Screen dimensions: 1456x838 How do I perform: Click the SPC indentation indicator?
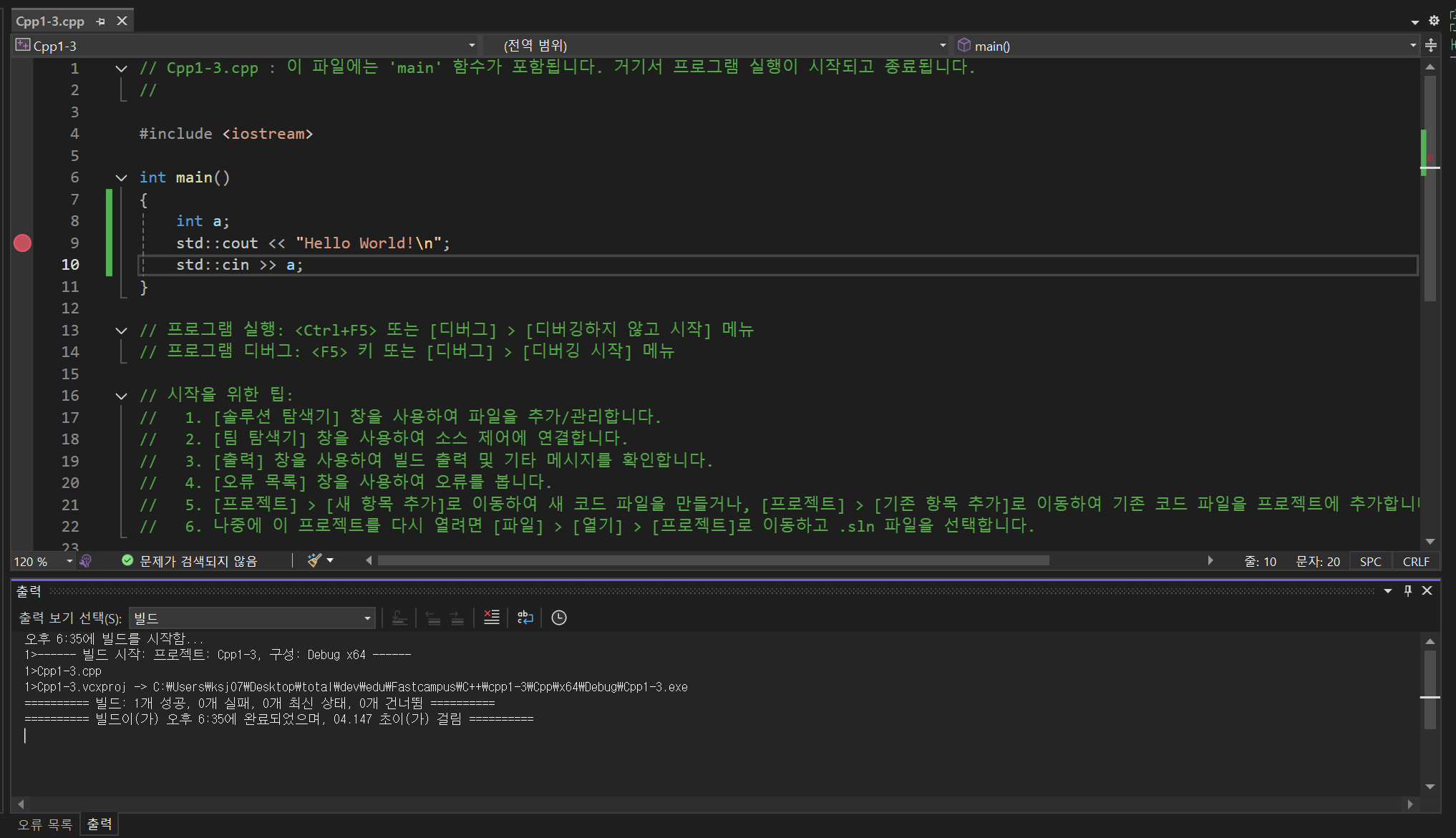point(1370,561)
